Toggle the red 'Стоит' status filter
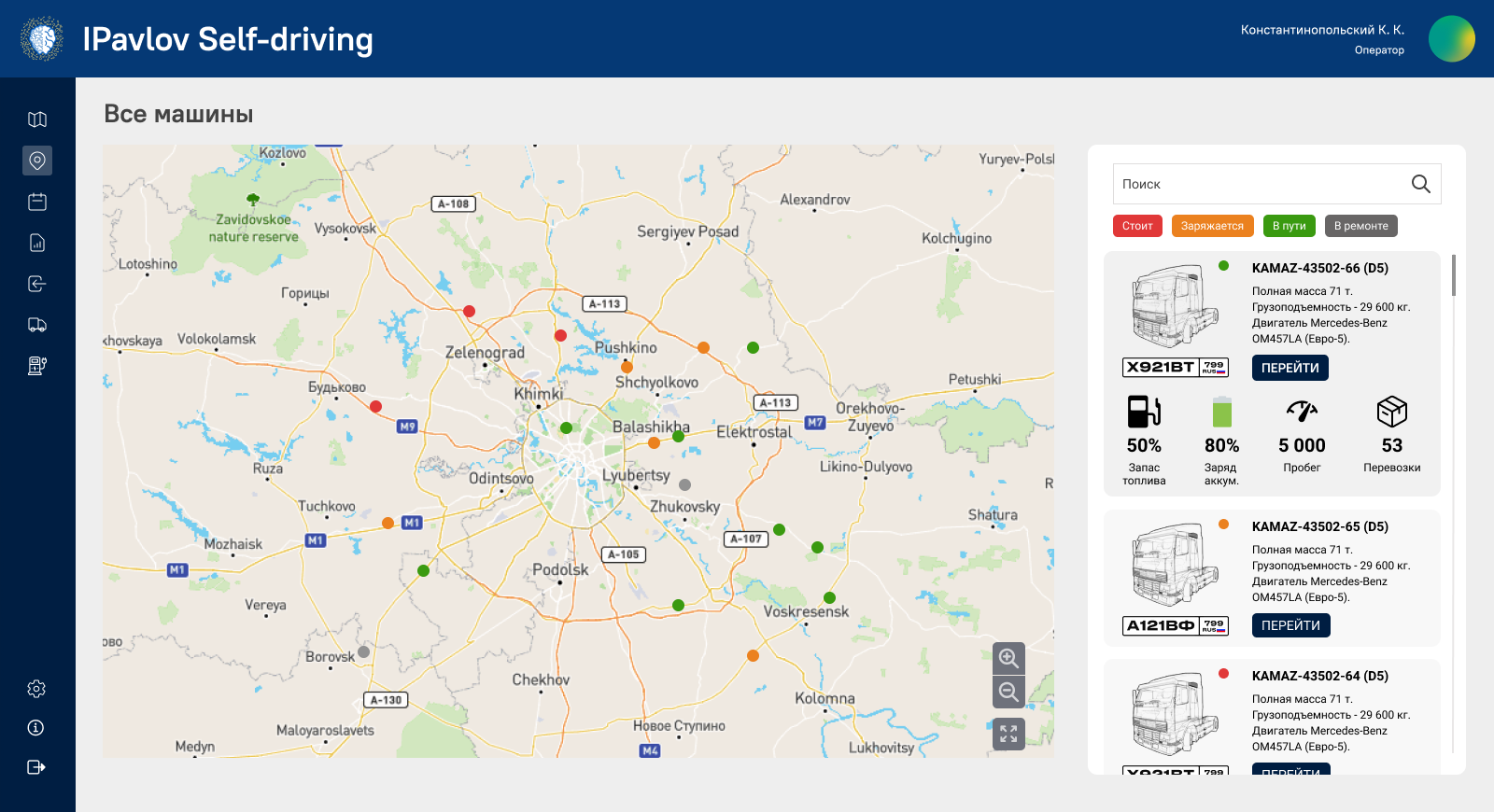The image size is (1494, 812). pos(1137,226)
